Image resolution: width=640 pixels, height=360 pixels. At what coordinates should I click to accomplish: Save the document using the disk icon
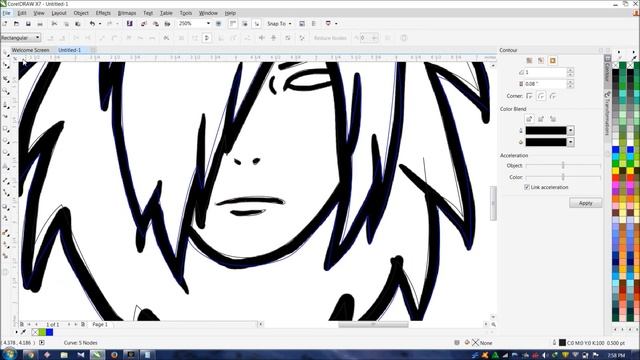28,24
